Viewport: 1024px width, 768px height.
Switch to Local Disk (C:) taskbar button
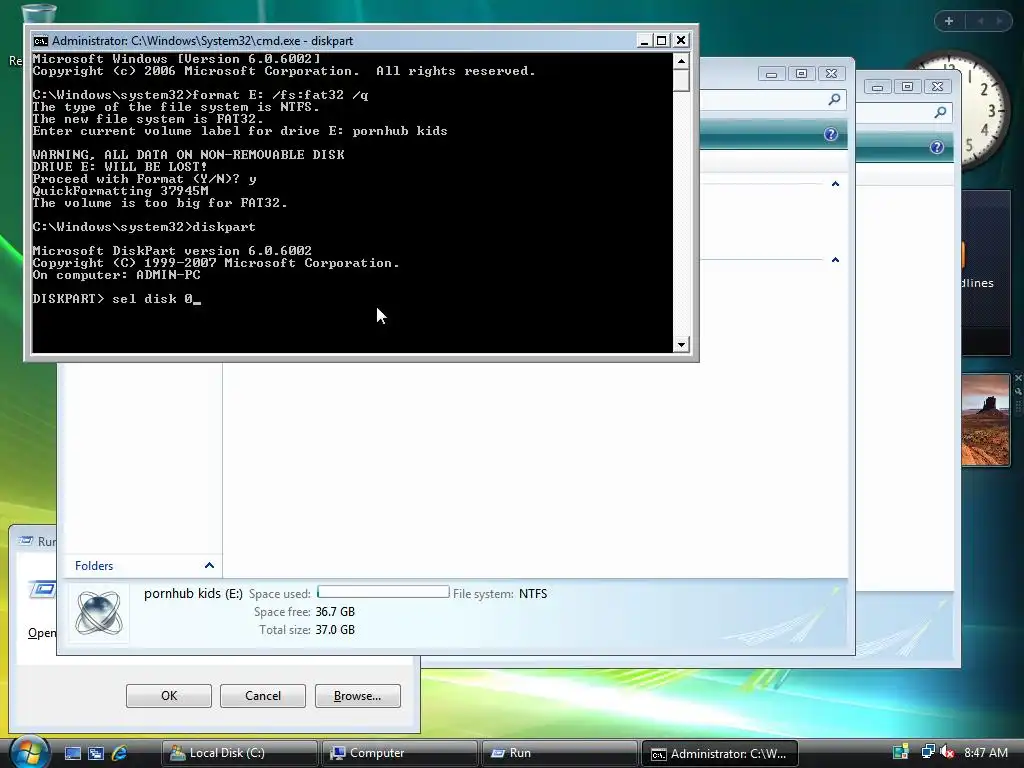[239, 753]
